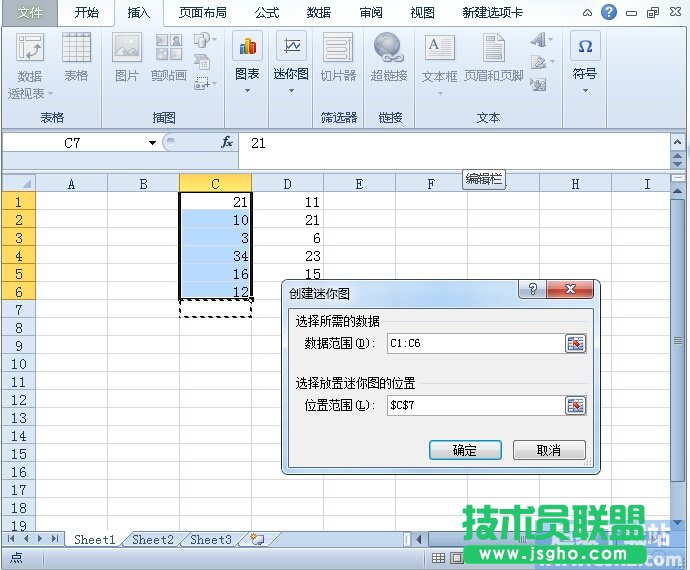Click the 迷你图 (Sparkline) ribbon icon
Screen dimensions: 690x570
(291, 47)
